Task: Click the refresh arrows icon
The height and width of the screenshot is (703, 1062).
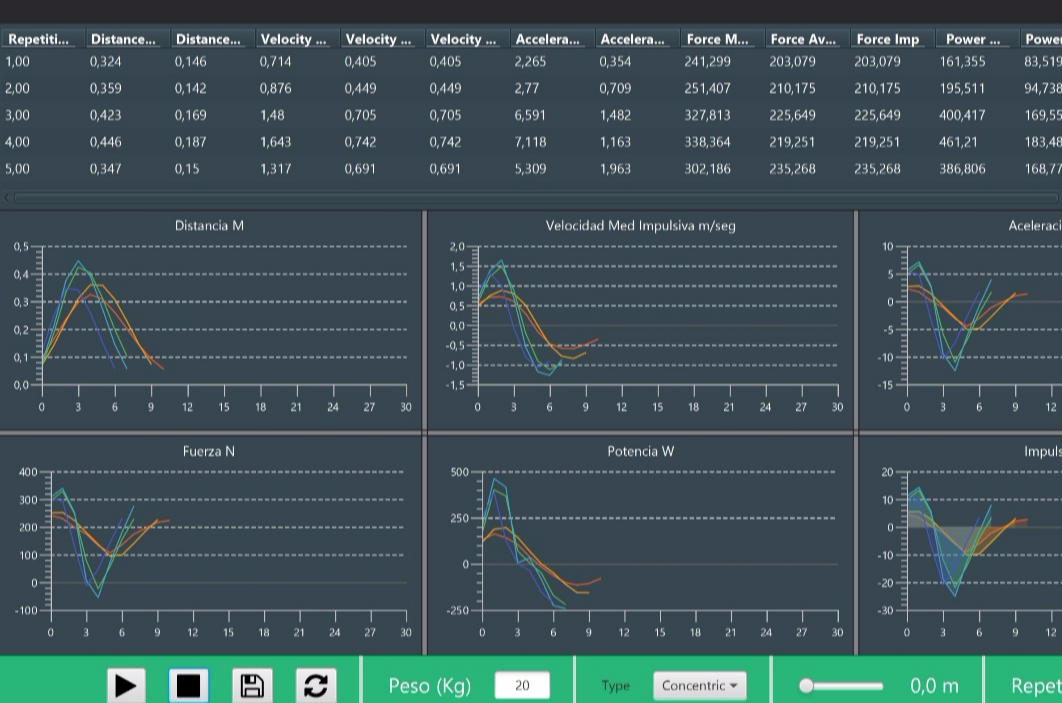Action: point(315,685)
